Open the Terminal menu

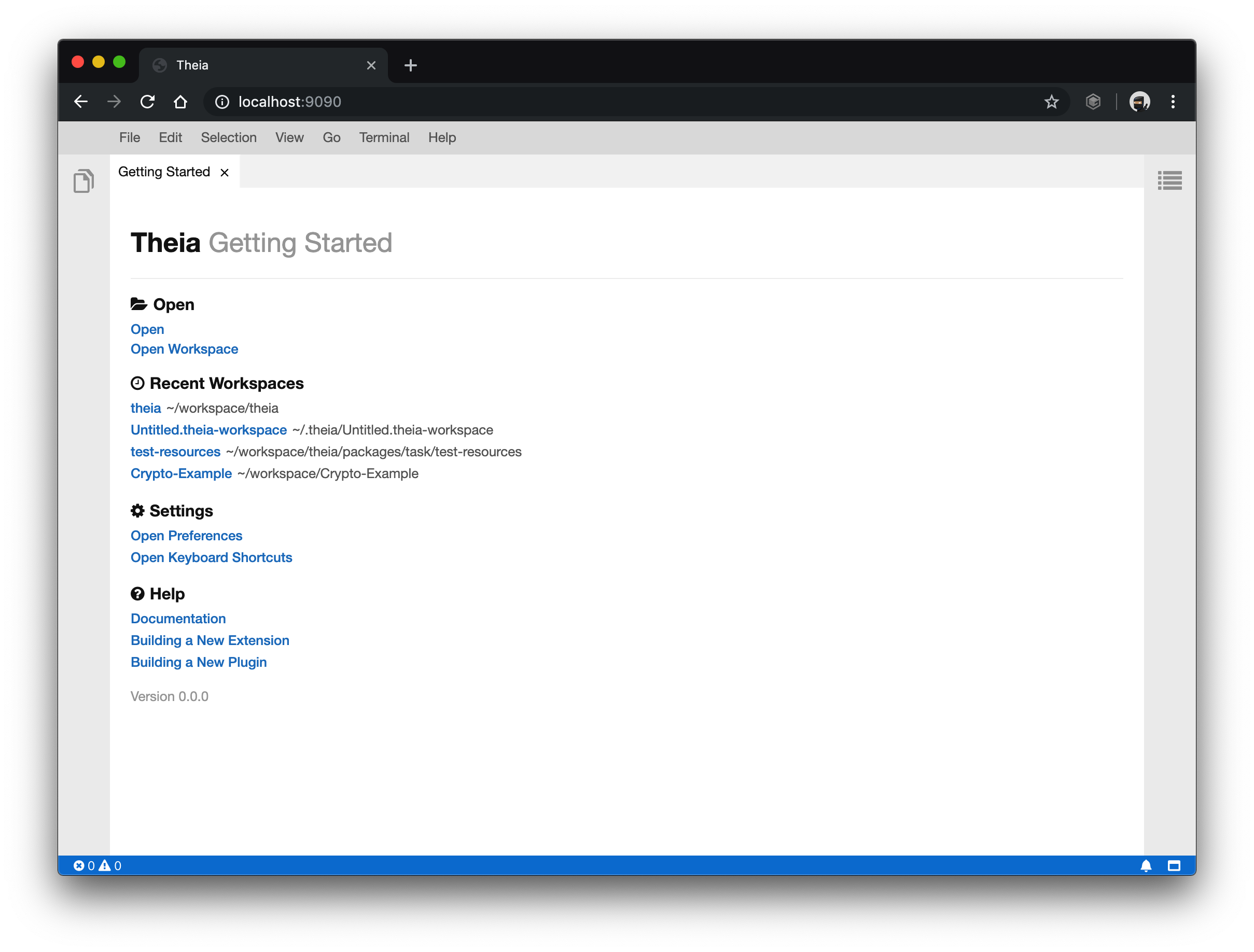coord(384,138)
